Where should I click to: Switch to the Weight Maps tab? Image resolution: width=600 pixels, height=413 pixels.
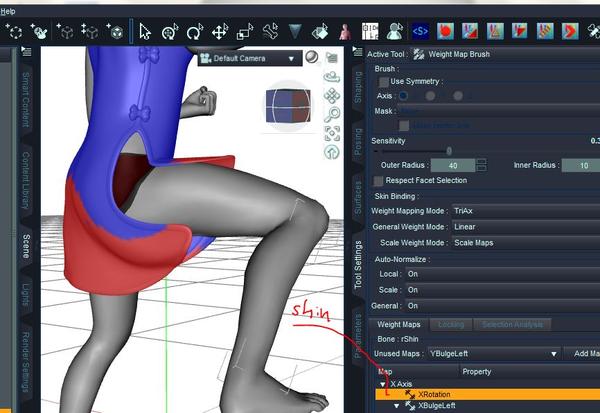click(x=399, y=325)
